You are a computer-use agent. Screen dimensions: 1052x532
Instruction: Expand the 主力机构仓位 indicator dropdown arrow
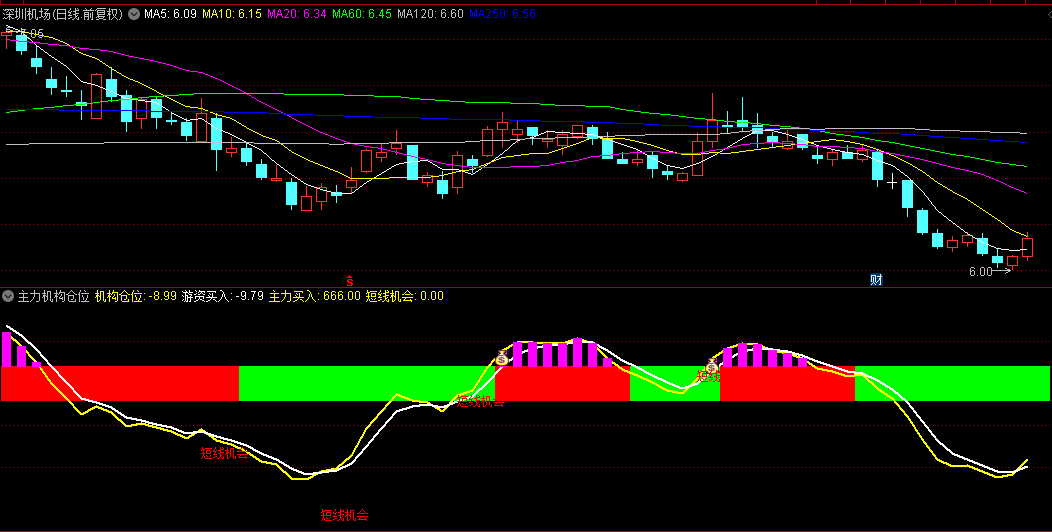pos(8,296)
